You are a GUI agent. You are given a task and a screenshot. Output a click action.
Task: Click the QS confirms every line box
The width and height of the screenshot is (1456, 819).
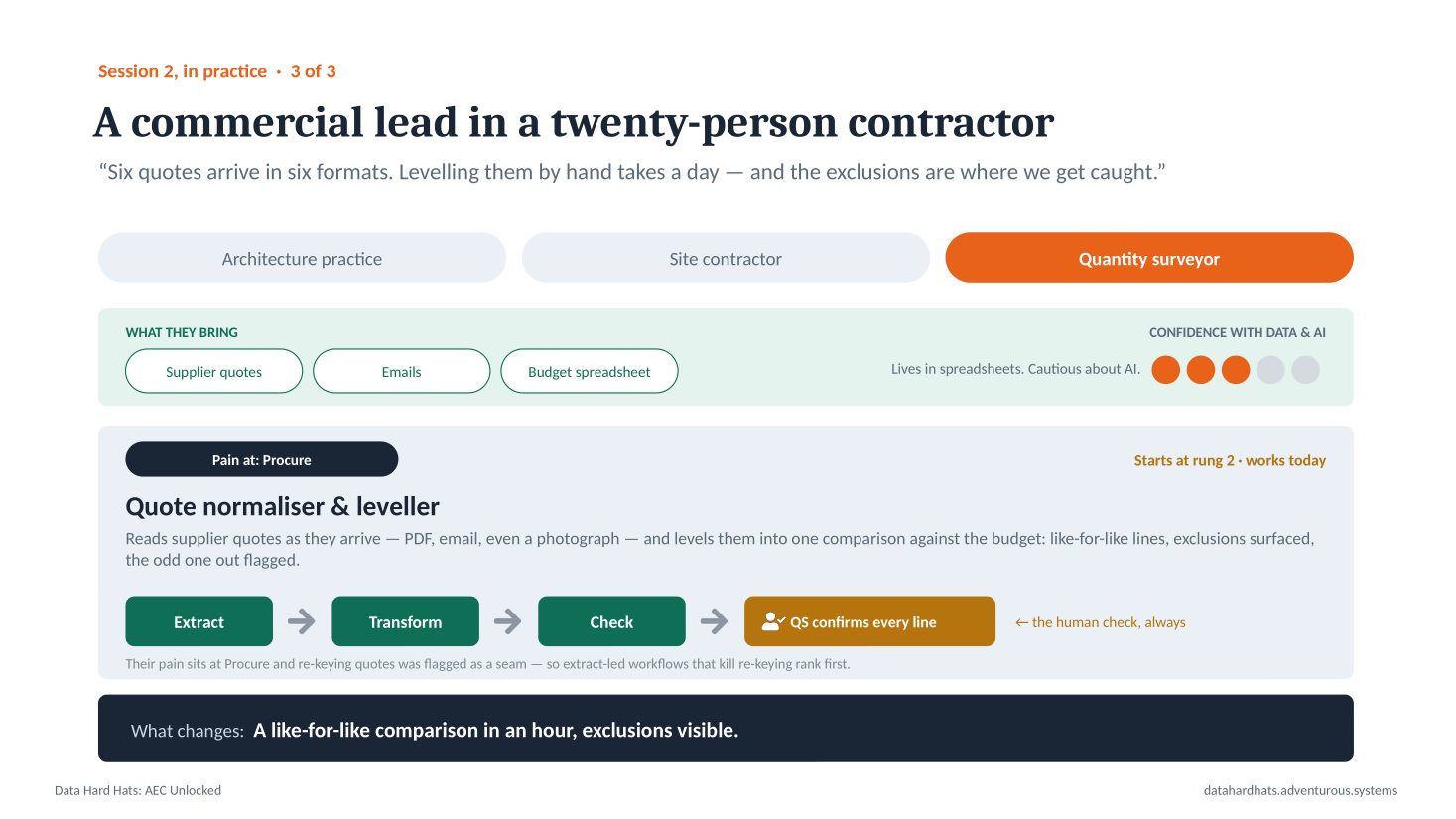click(x=869, y=621)
